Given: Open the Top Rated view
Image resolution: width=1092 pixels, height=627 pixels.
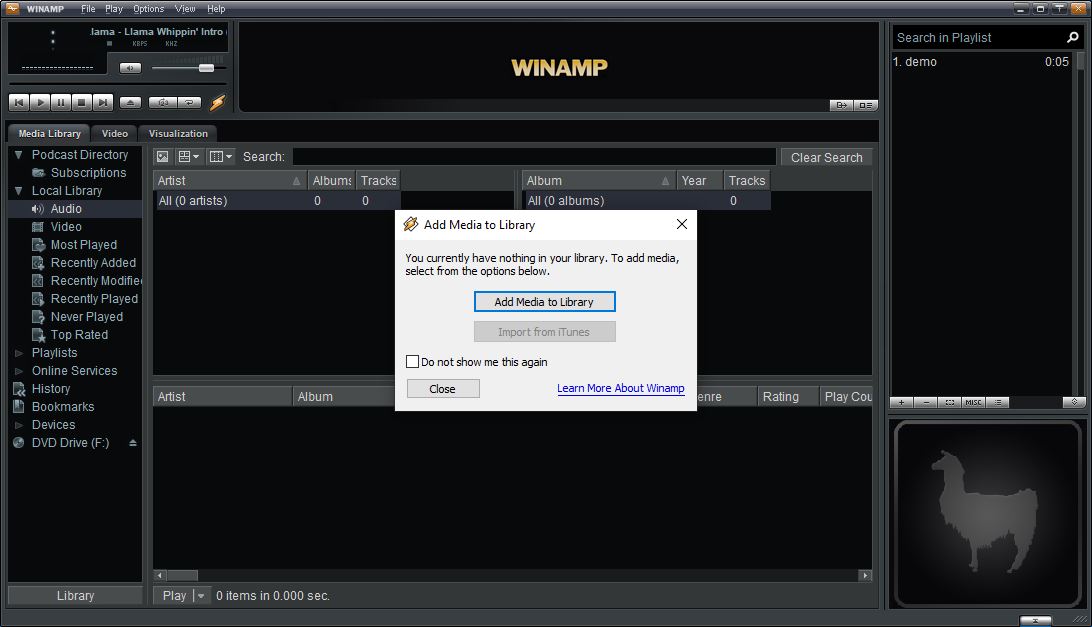Looking at the screenshot, I should pos(79,335).
